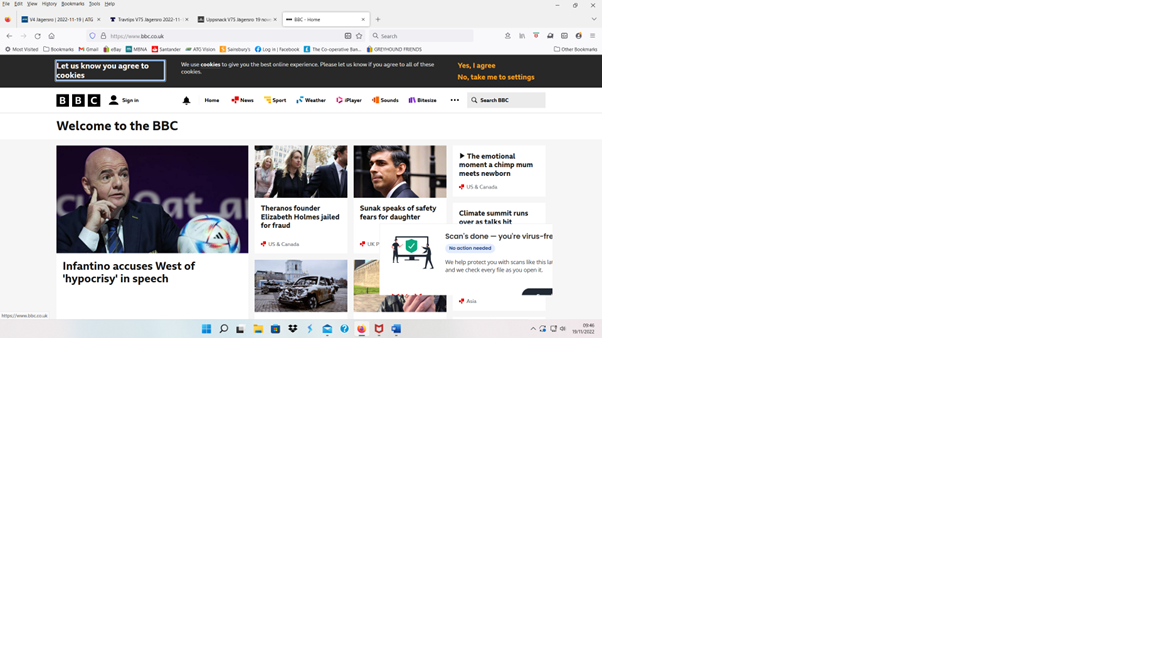Switch to the Travtips V75 Jägersro tab
The image size is (1152, 648).
tap(148, 19)
